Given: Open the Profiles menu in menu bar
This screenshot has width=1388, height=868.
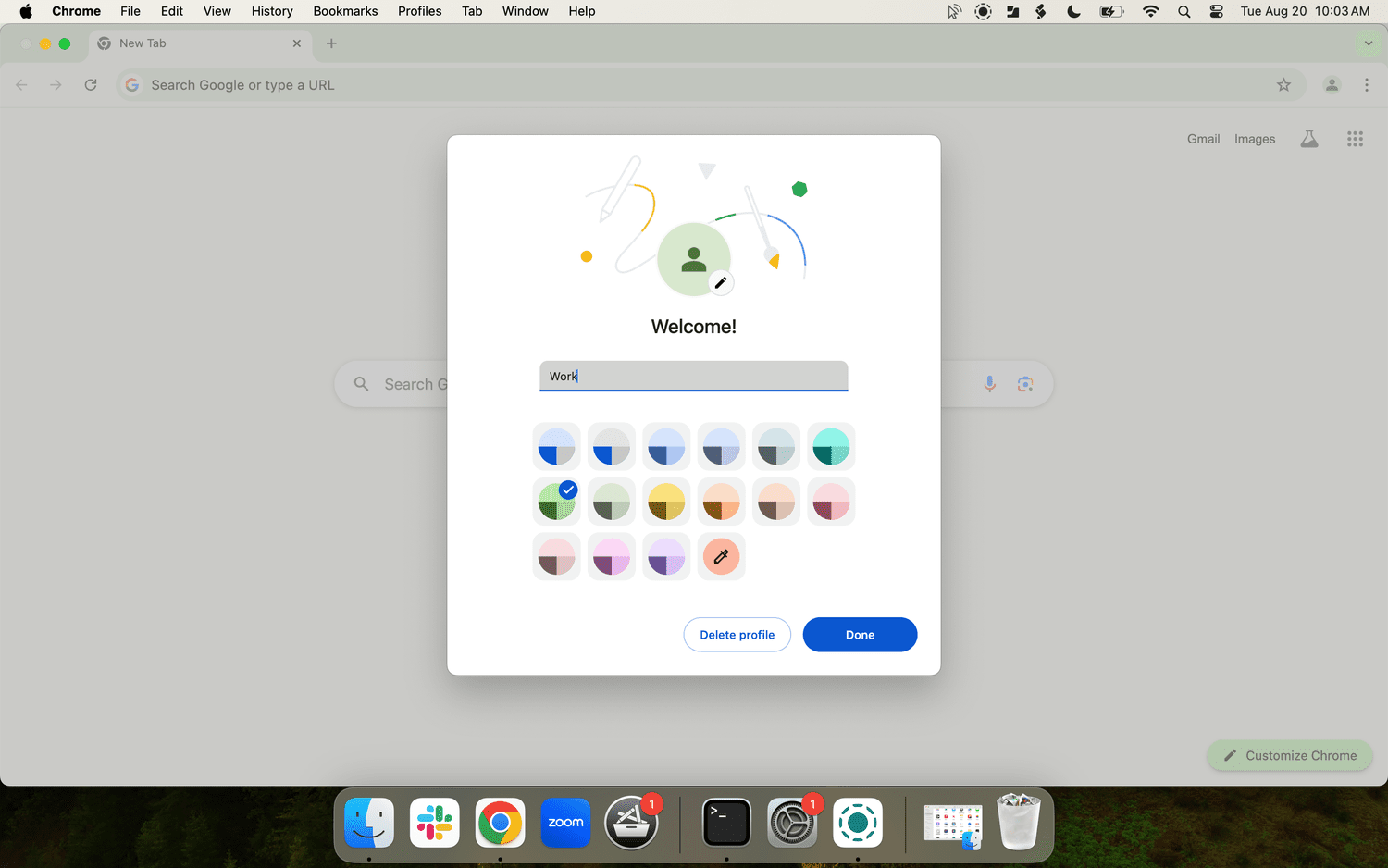Looking at the screenshot, I should (419, 11).
